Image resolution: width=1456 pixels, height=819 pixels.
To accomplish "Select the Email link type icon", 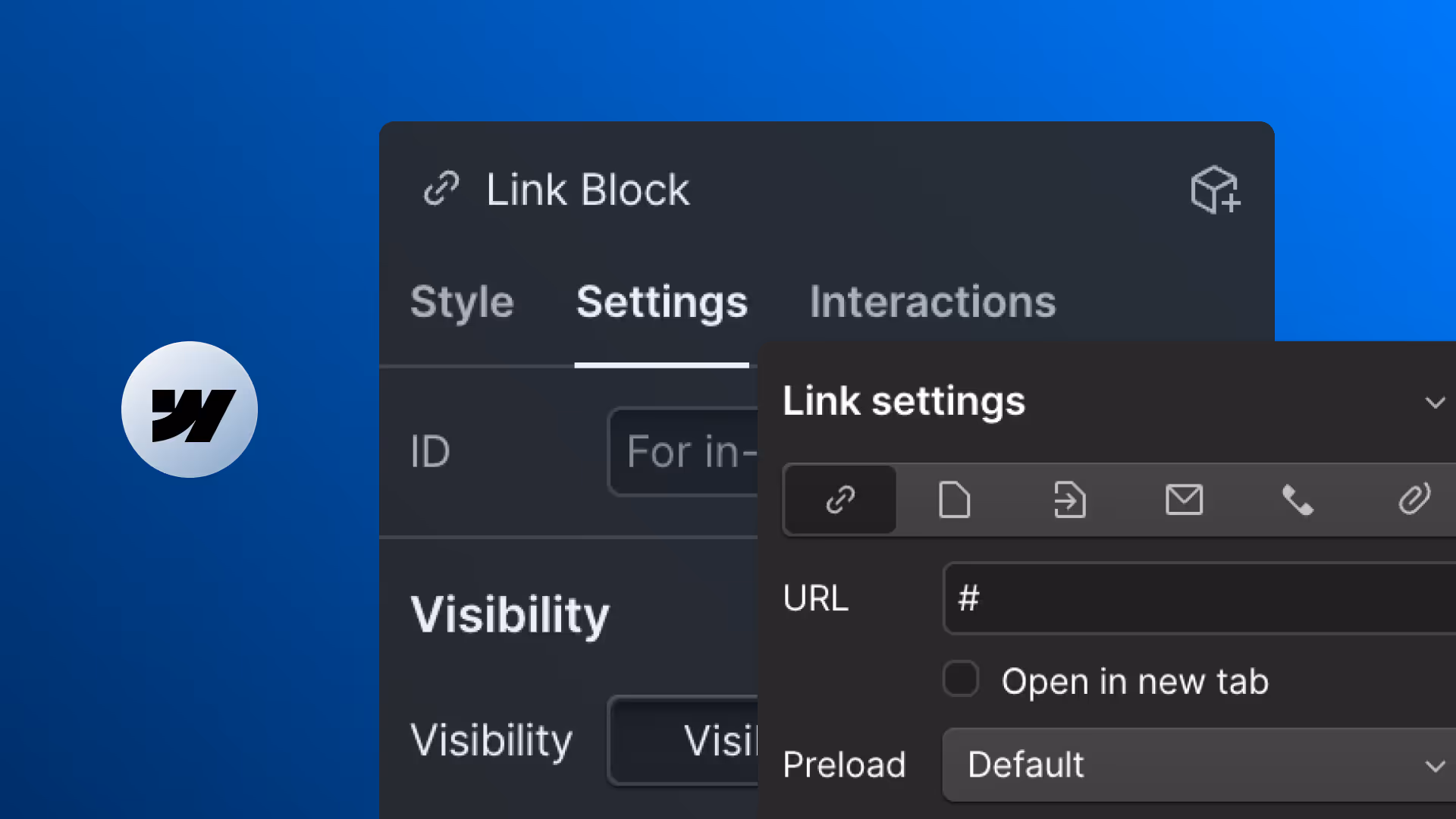I will coord(1184,500).
